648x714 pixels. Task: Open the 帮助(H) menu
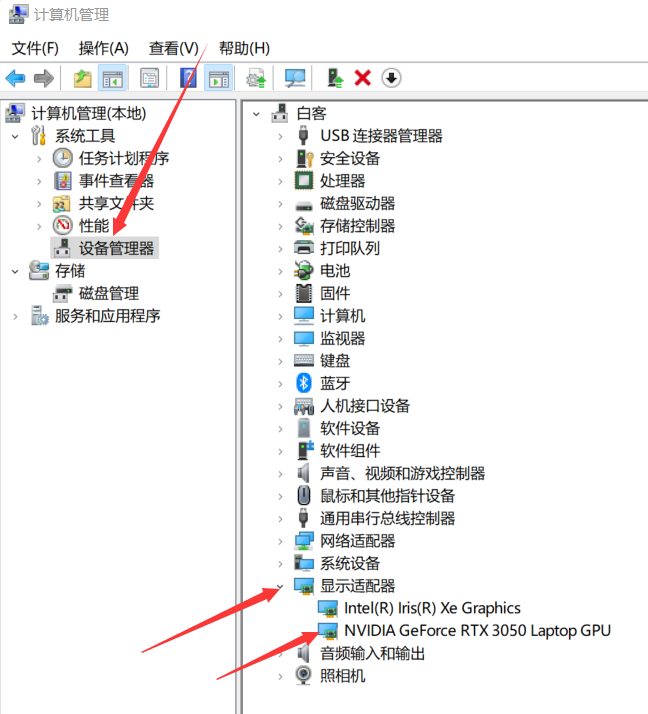pyautogui.click(x=244, y=48)
